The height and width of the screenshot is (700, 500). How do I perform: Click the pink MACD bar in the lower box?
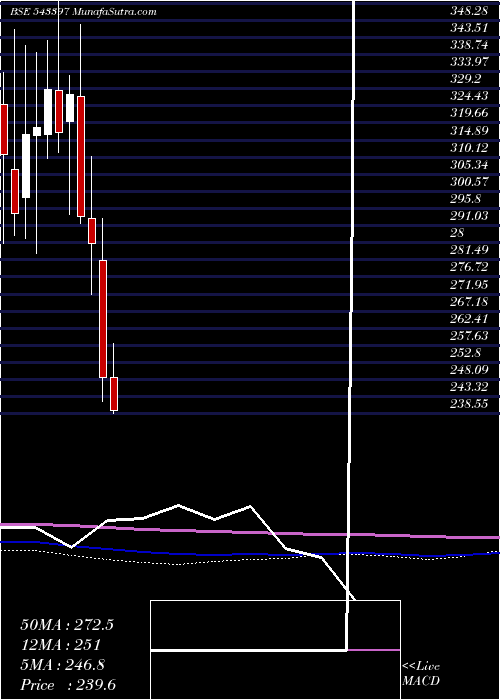pos(374,650)
